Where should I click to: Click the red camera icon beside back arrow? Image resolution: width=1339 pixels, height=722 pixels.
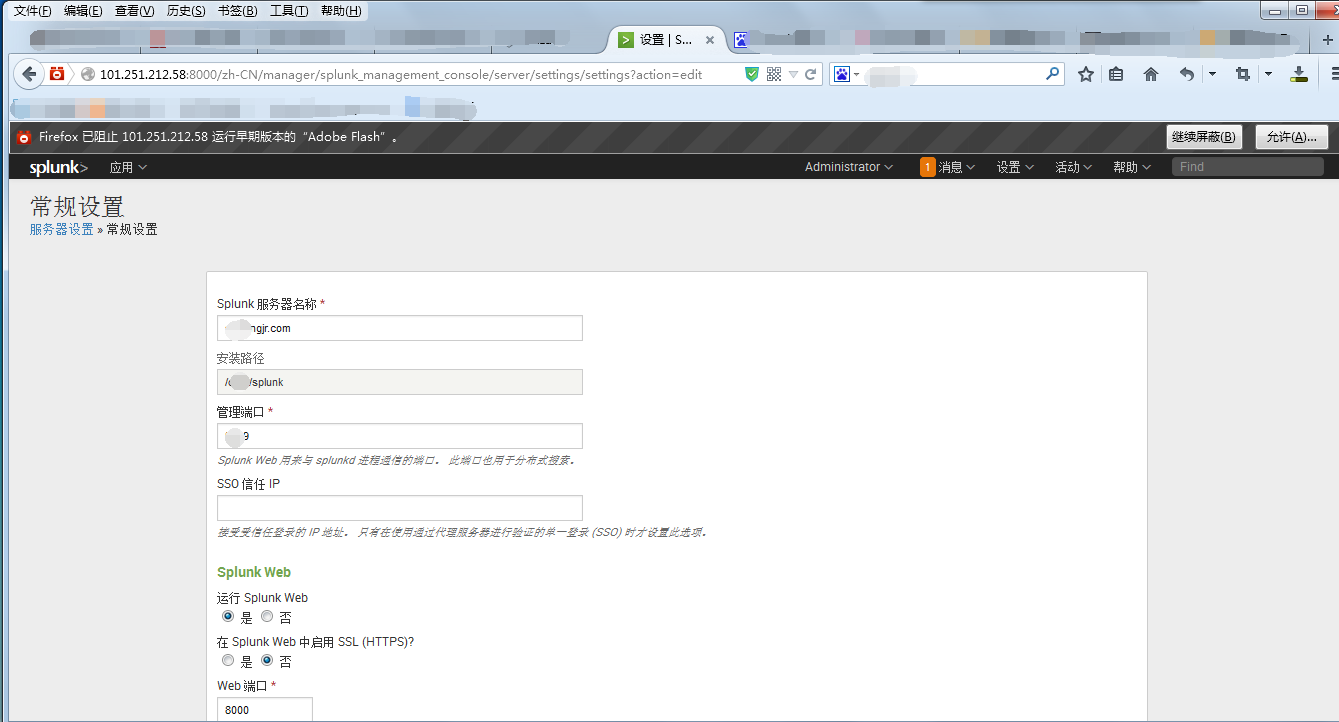click(x=57, y=74)
